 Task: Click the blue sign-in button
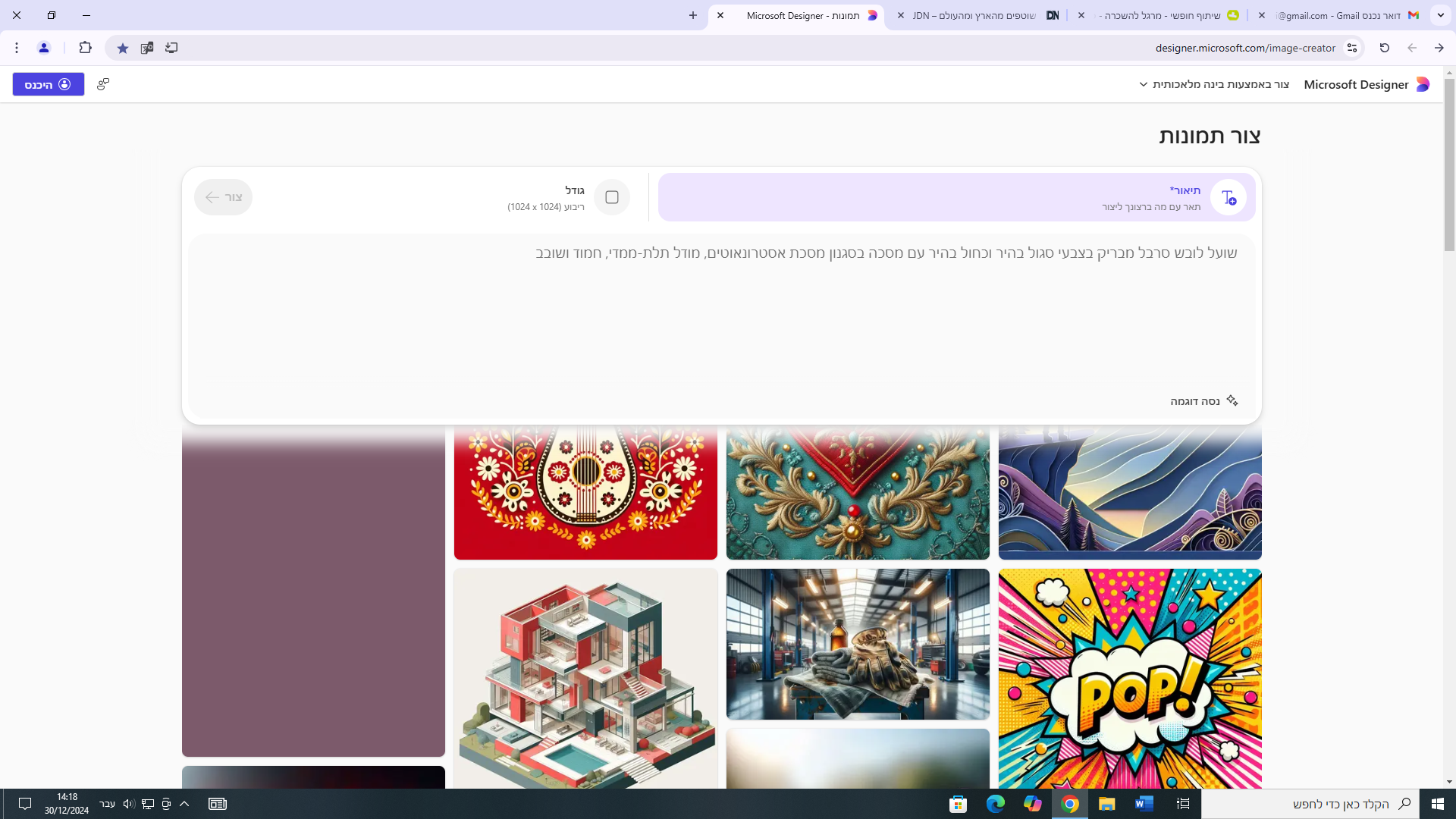pyautogui.click(x=48, y=84)
